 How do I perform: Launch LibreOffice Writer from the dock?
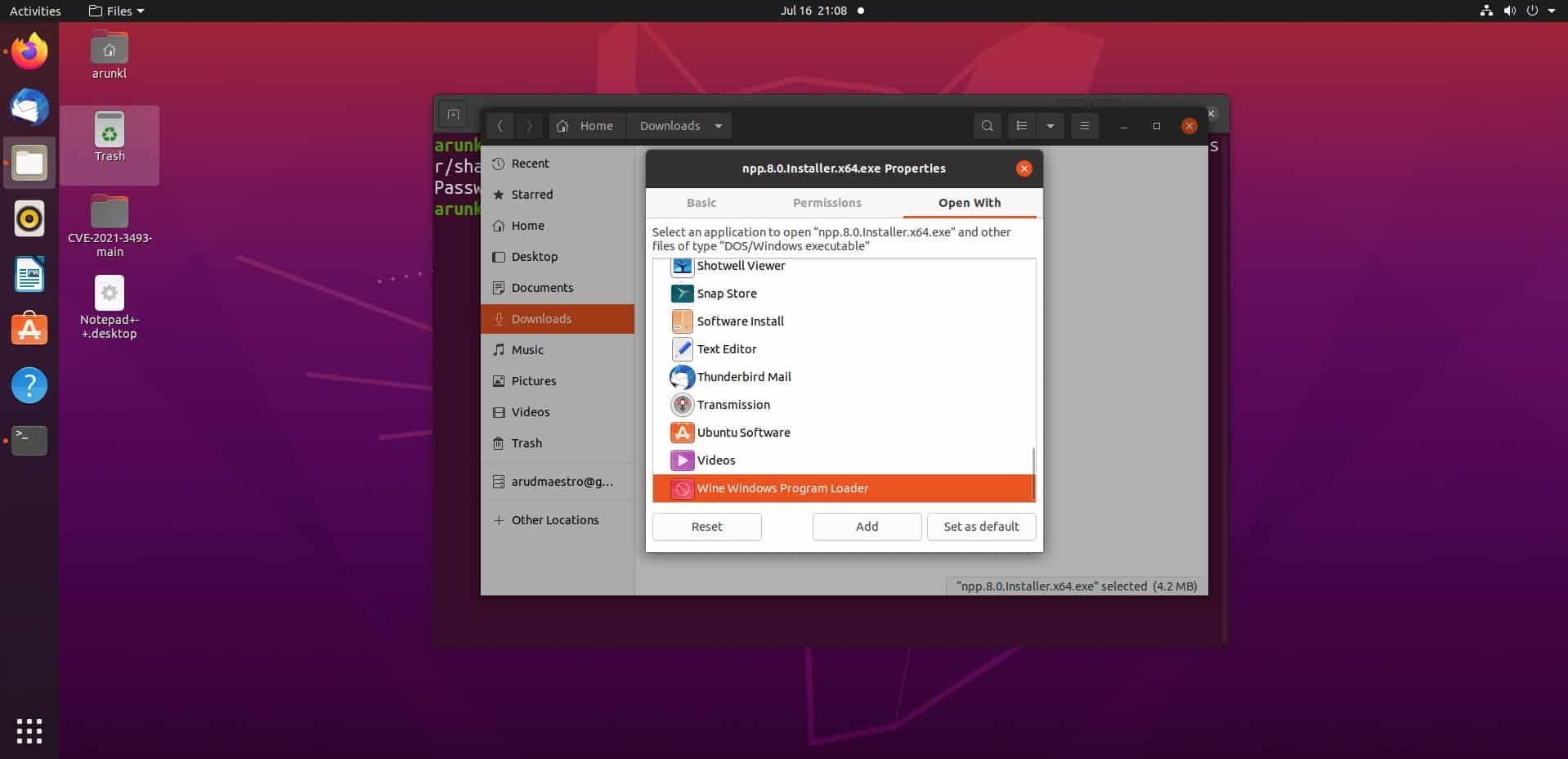coord(29,274)
